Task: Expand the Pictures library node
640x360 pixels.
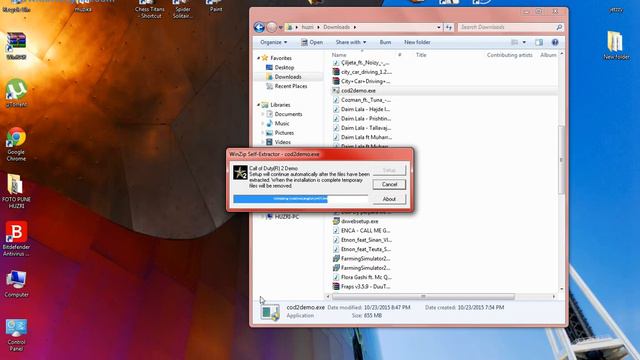Action: tap(263, 133)
